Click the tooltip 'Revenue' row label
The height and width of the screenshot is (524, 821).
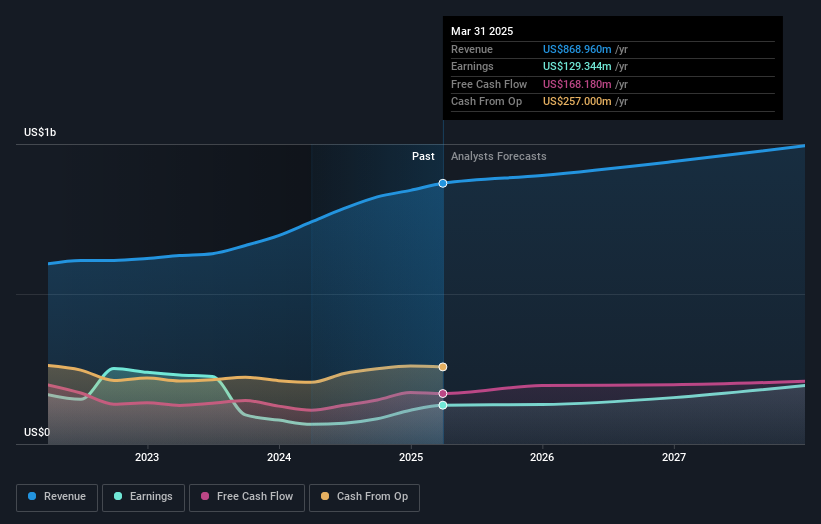point(472,49)
